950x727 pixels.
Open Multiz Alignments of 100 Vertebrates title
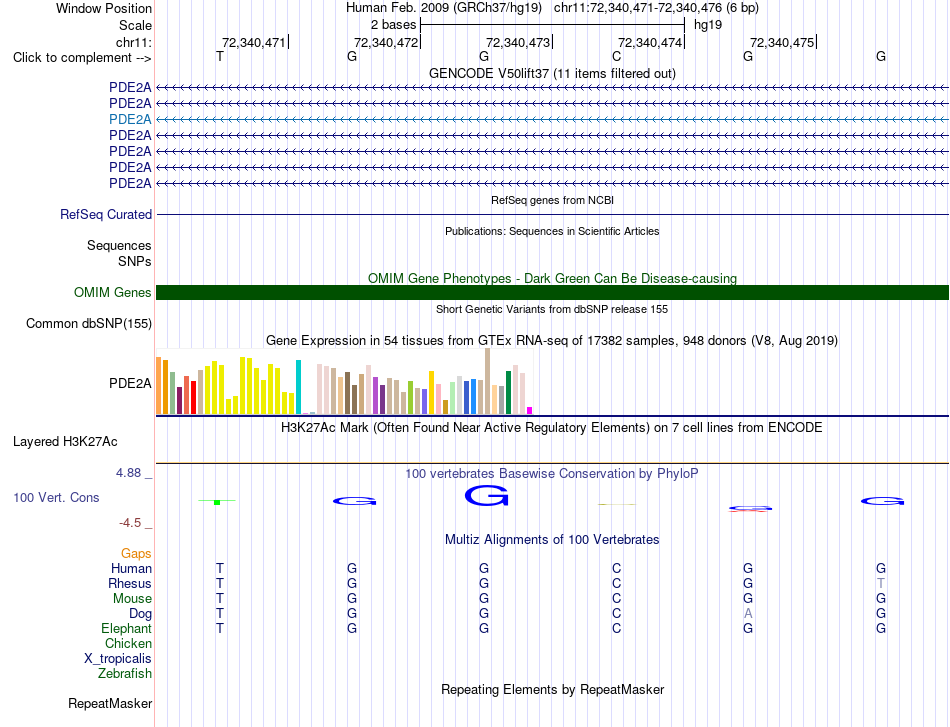pyautogui.click(x=552, y=540)
